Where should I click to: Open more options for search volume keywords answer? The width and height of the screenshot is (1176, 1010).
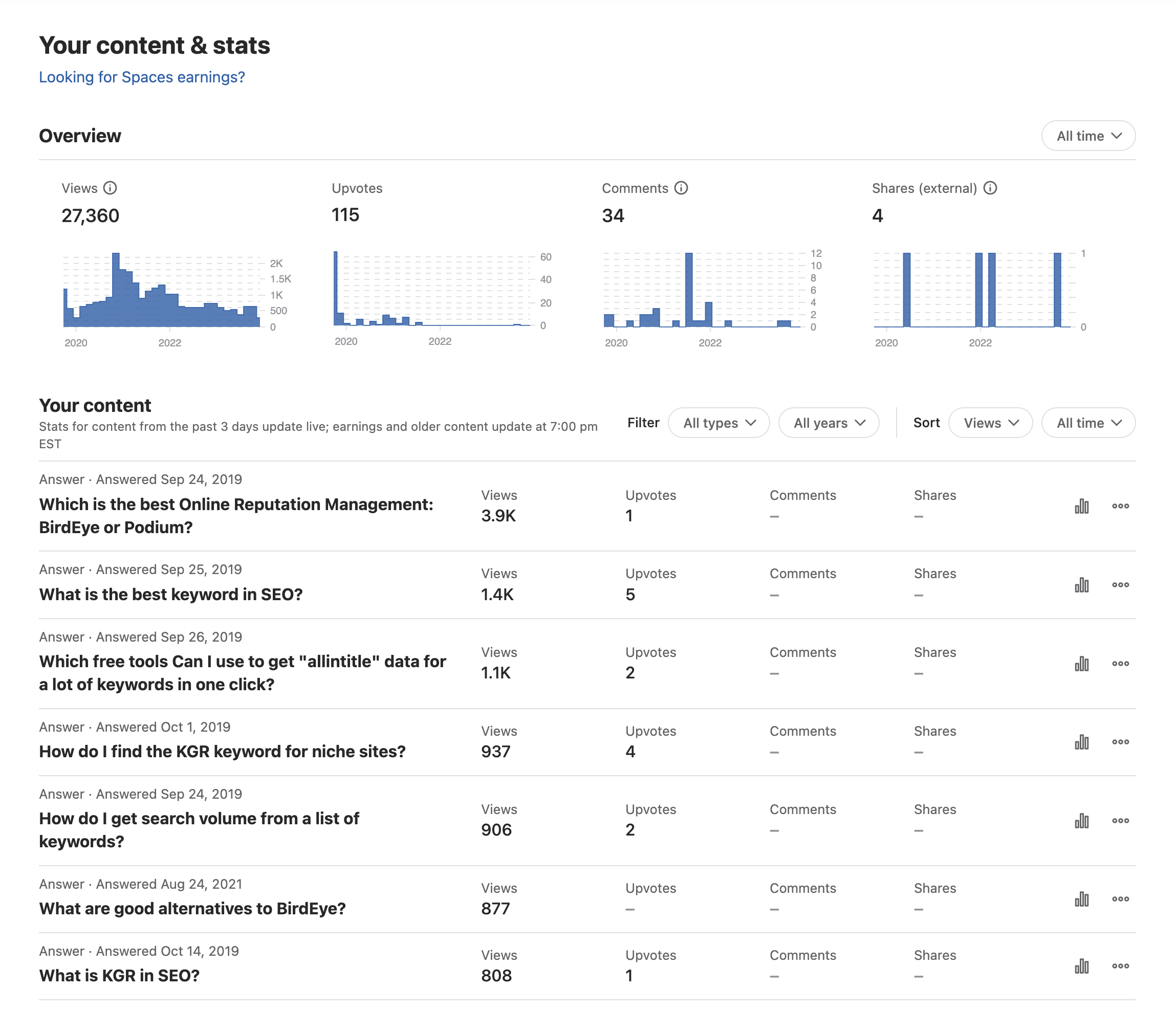tap(1120, 821)
